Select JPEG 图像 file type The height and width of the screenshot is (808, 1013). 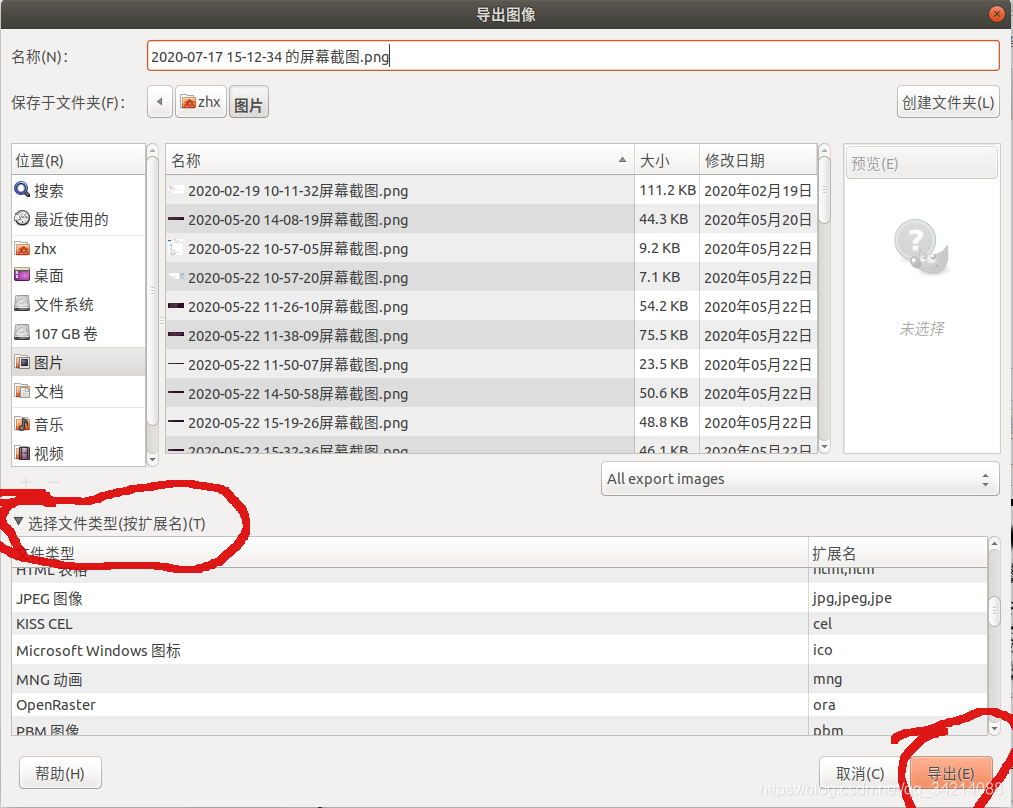point(410,598)
